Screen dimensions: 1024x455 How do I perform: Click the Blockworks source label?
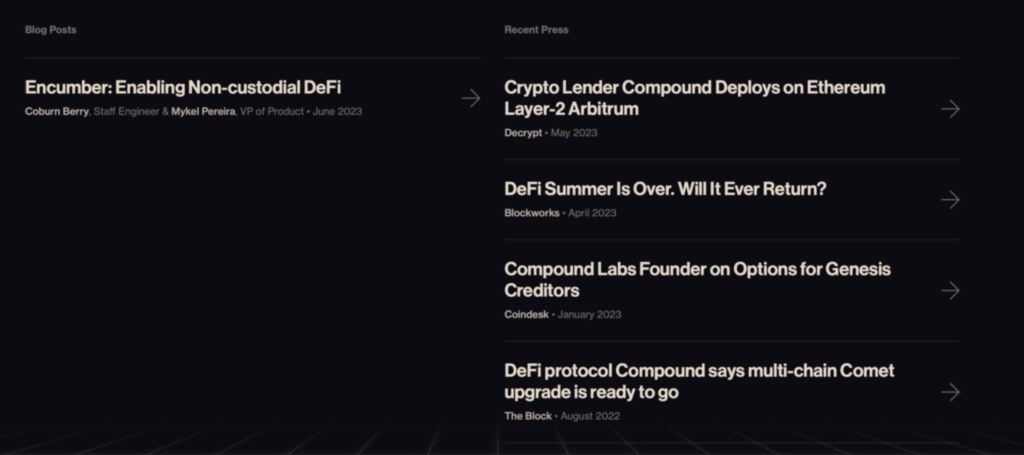(x=532, y=213)
